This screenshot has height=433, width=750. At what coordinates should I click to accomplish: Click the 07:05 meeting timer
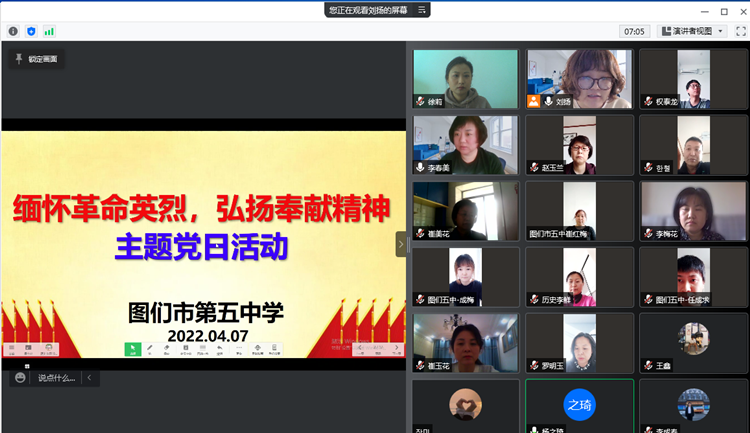(x=634, y=32)
